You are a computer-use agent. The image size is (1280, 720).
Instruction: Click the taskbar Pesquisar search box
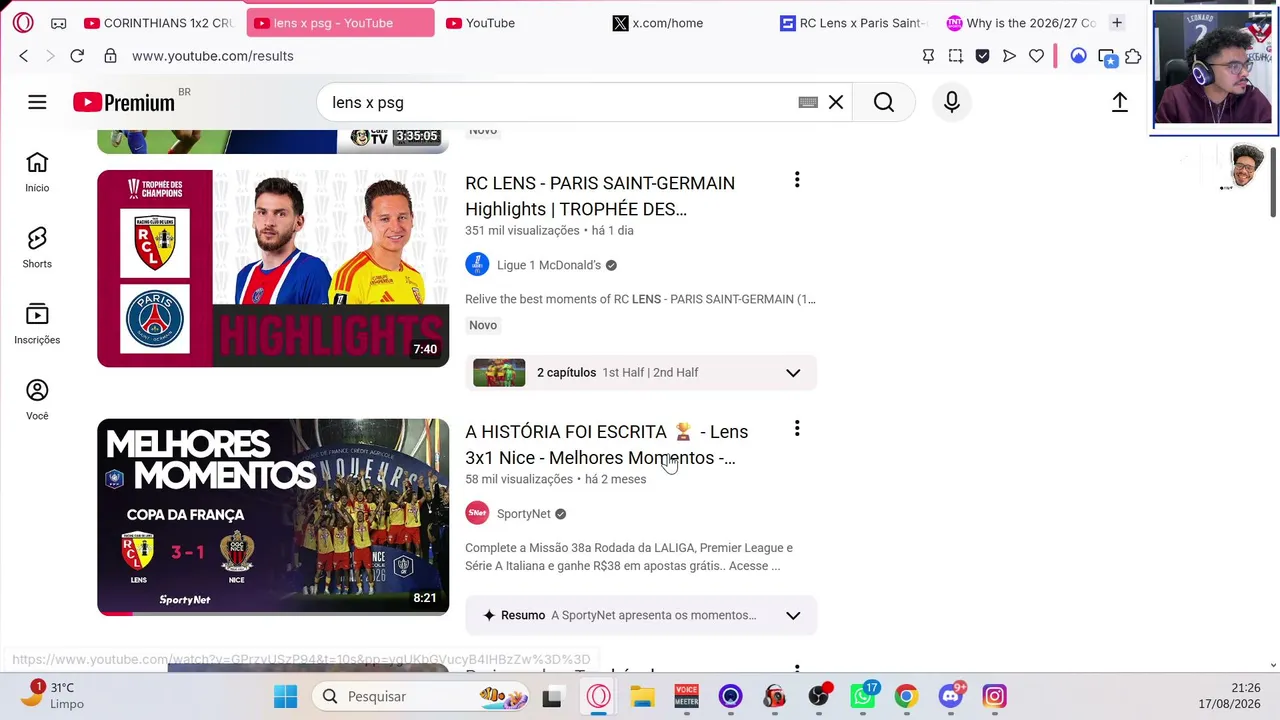tap(422, 696)
